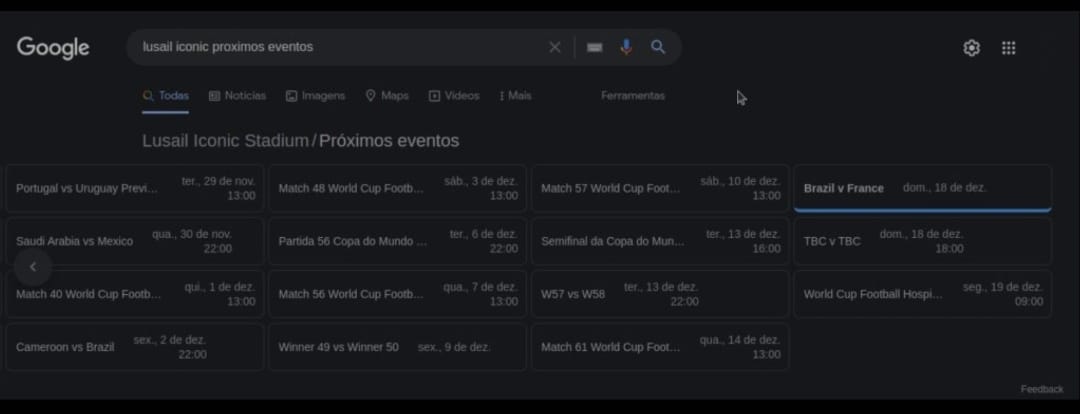Select the Brazil v France event
This screenshot has width=1080, height=414.
click(x=922, y=188)
